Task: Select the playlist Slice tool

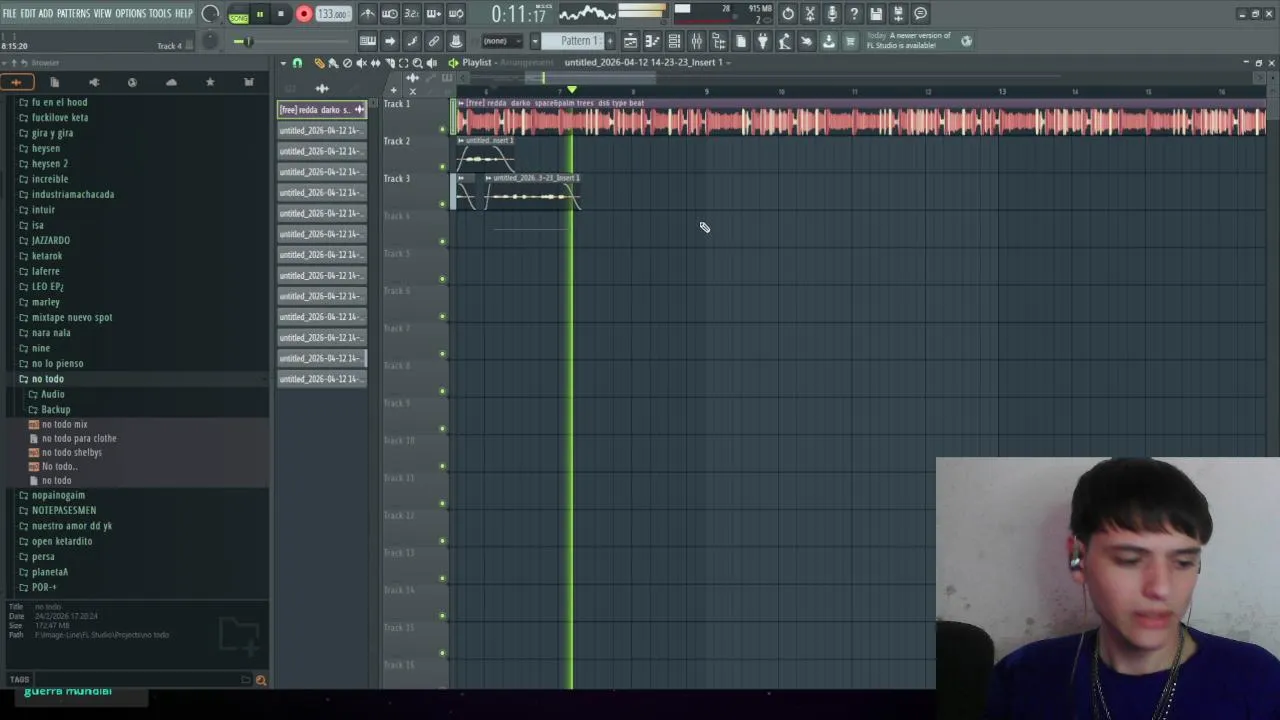Action: (389, 63)
